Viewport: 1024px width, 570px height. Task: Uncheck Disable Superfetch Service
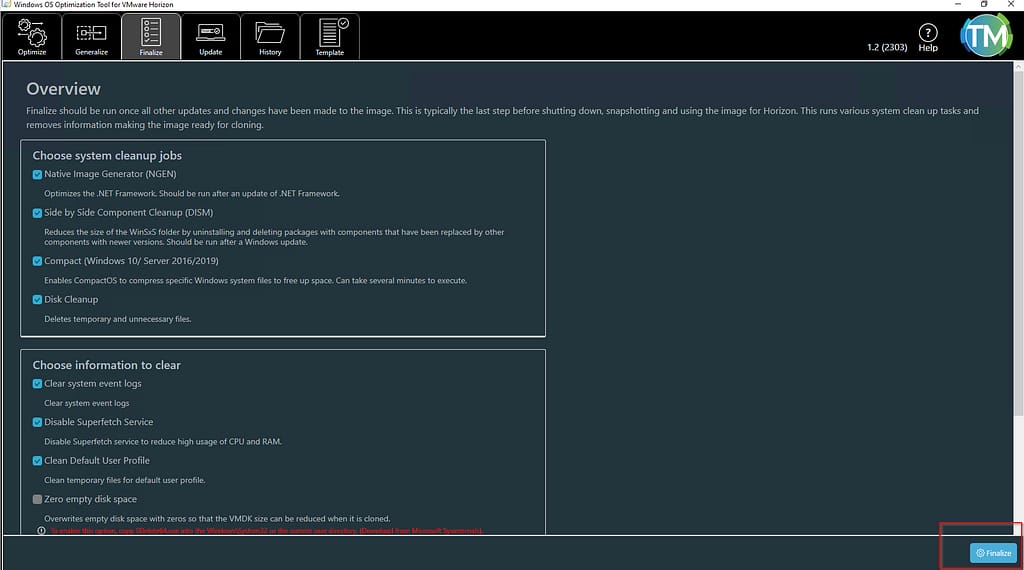click(x=38, y=423)
